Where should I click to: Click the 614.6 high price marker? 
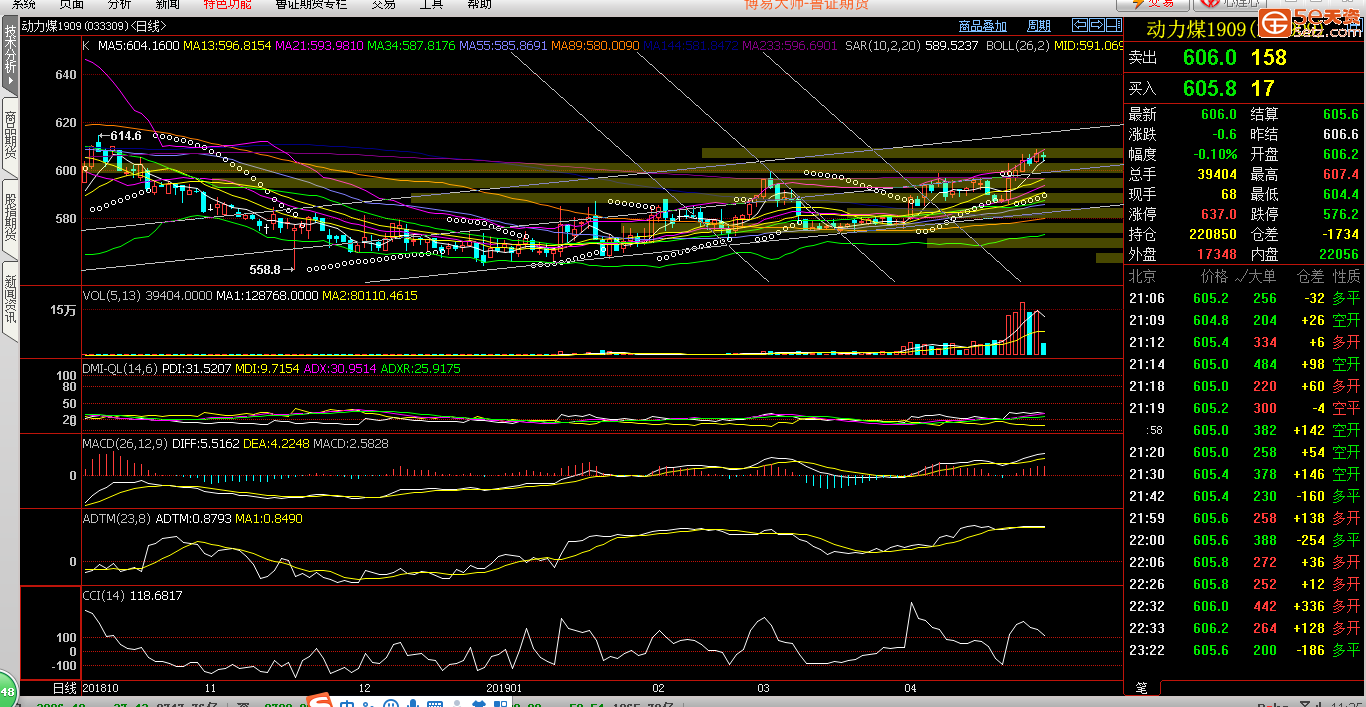[x=125, y=135]
